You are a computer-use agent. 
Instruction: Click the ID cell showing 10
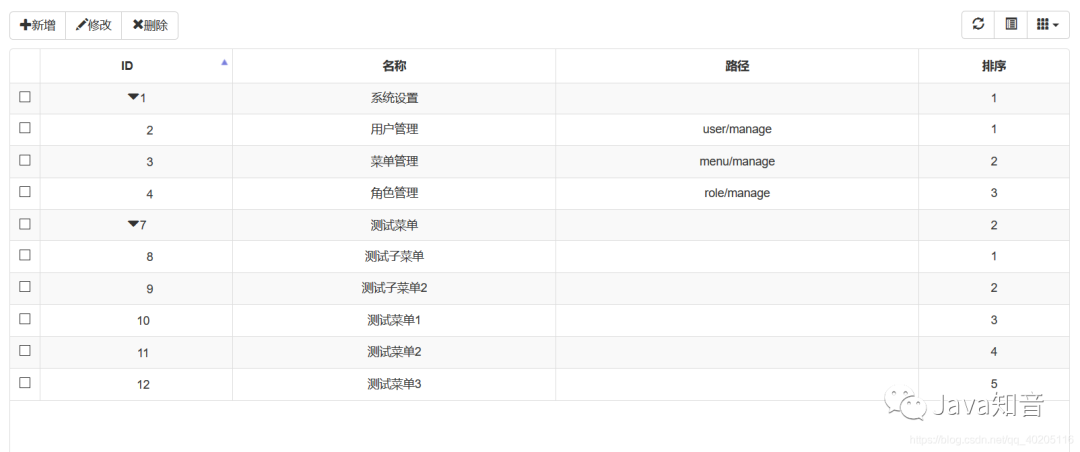coord(136,320)
